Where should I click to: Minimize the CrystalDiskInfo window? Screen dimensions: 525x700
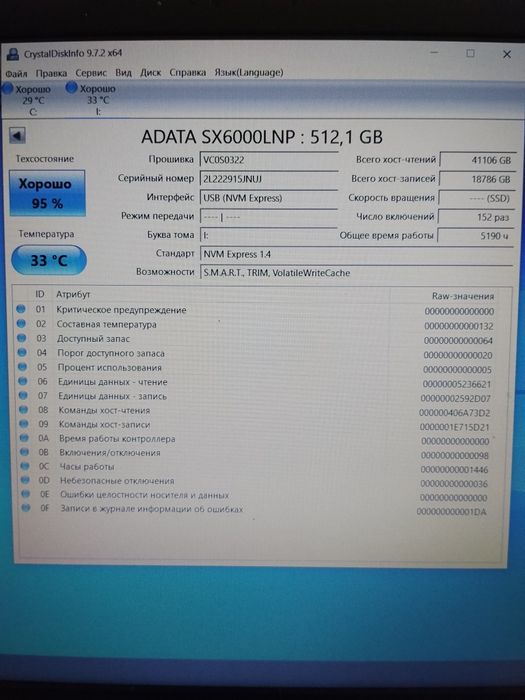pyautogui.click(x=434, y=53)
